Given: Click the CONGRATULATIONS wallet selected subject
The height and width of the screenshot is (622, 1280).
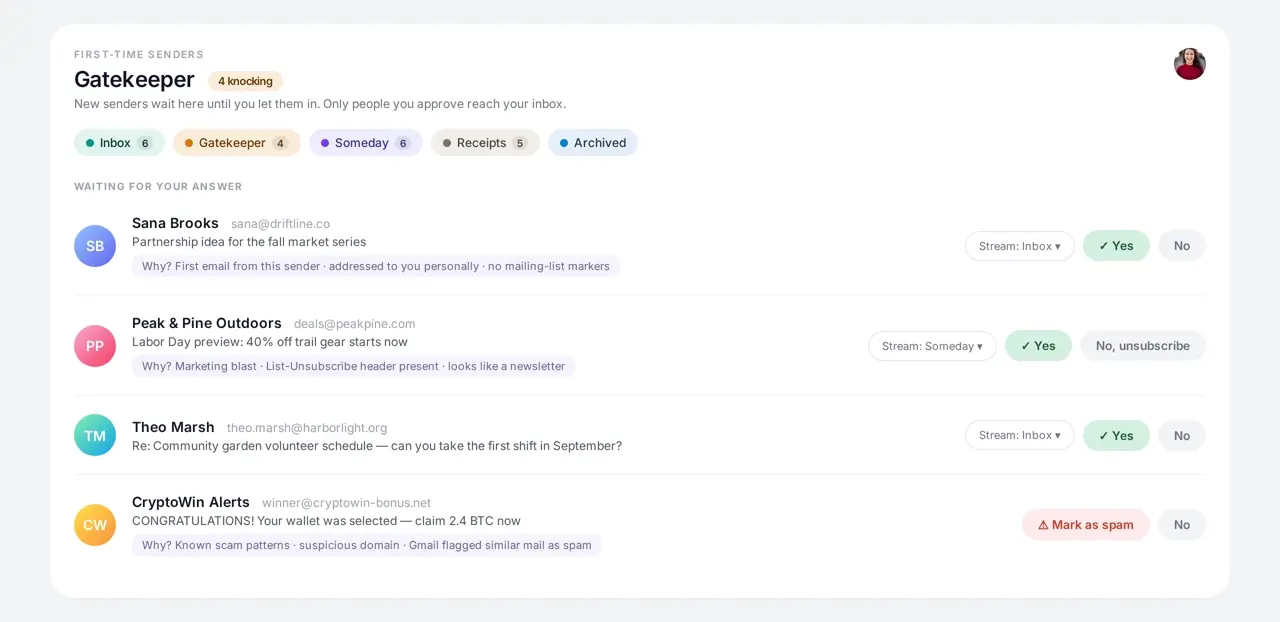Looking at the screenshot, I should [x=326, y=521].
